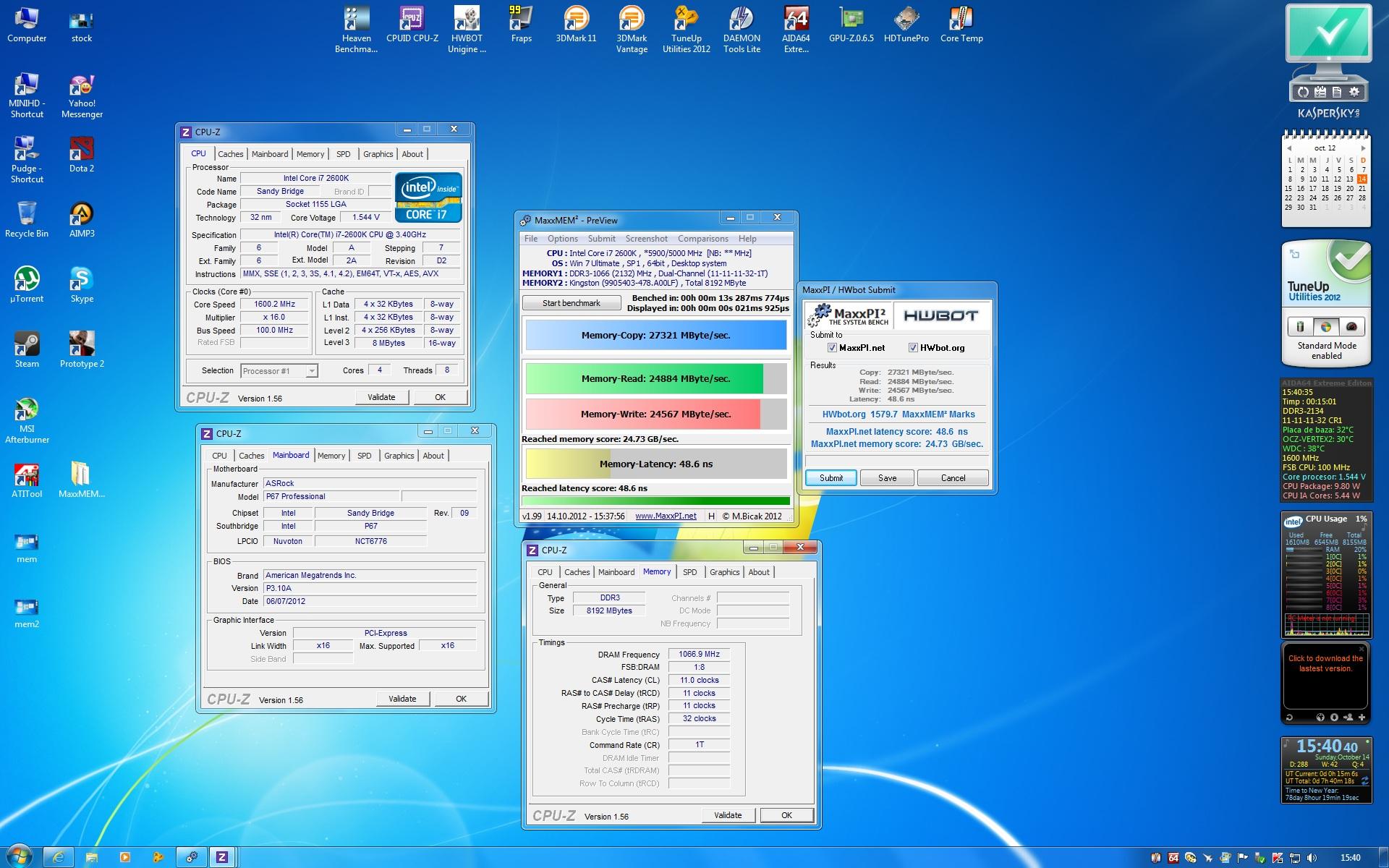The height and width of the screenshot is (868, 1389).
Task: Open the MaxxMEM File menu
Action: click(531, 239)
